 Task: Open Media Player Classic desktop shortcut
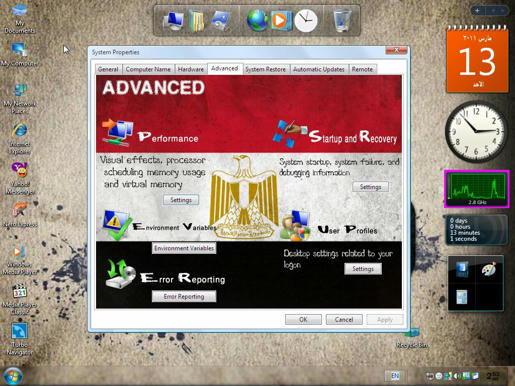(20, 299)
